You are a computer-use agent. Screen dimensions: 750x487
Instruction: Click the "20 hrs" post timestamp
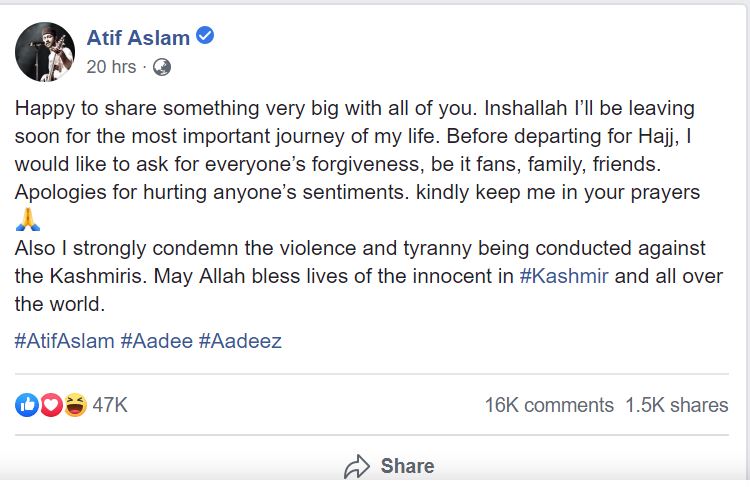click(111, 68)
